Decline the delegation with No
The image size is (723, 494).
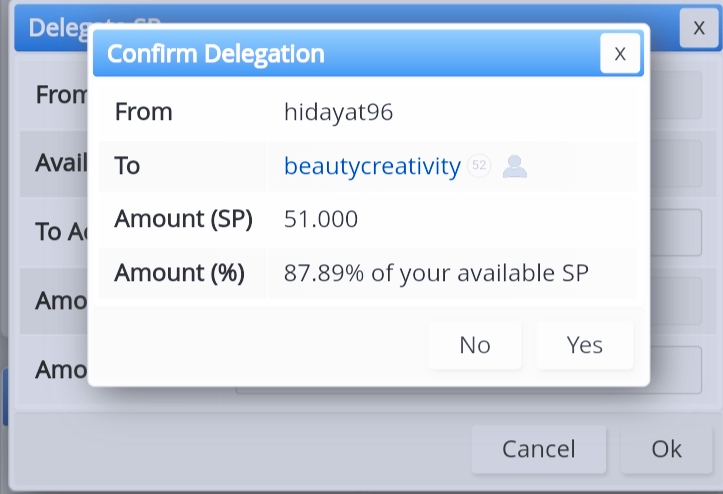click(475, 345)
